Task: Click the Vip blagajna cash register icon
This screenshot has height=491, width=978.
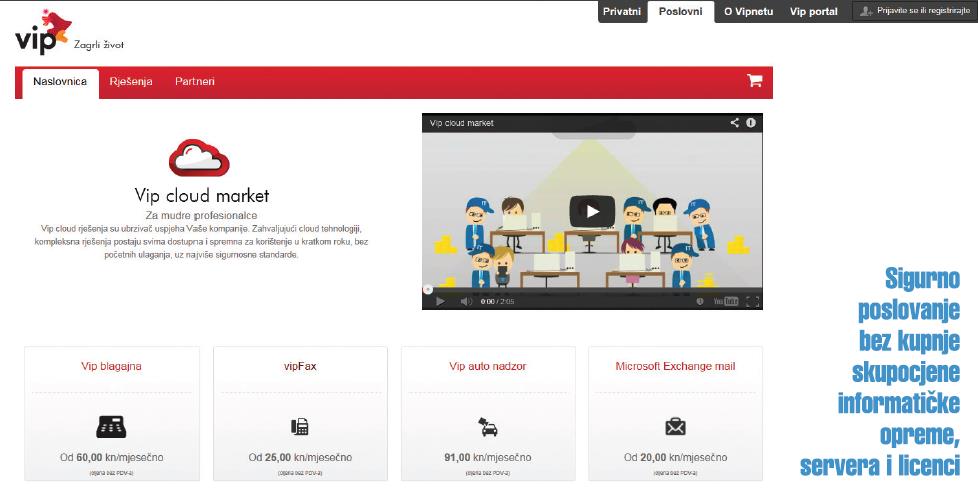Action: tap(111, 426)
